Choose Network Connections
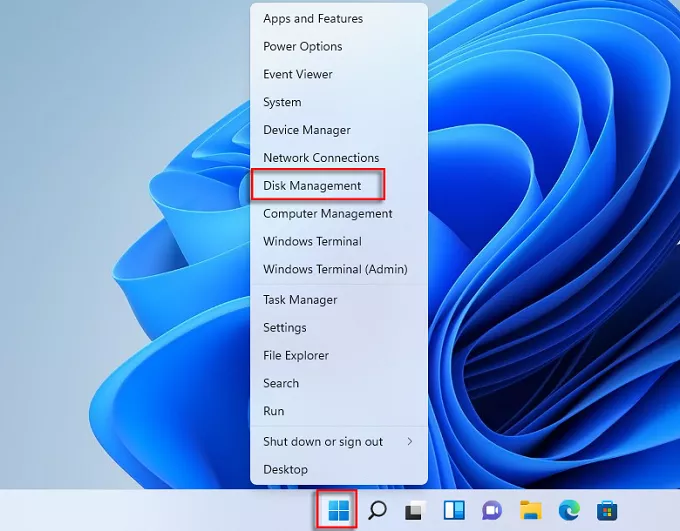This screenshot has height=531, width=680. pyautogui.click(x=321, y=158)
